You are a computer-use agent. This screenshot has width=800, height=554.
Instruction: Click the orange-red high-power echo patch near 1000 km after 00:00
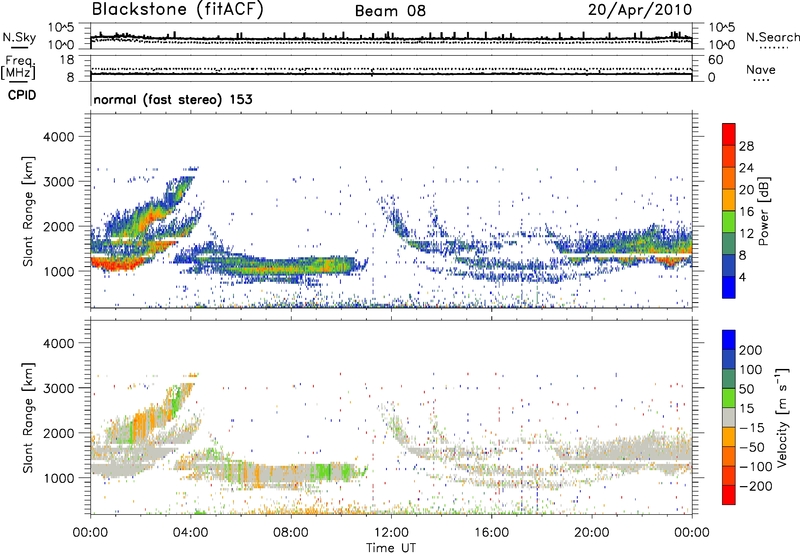pyautogui.click(x=119, y=264)
